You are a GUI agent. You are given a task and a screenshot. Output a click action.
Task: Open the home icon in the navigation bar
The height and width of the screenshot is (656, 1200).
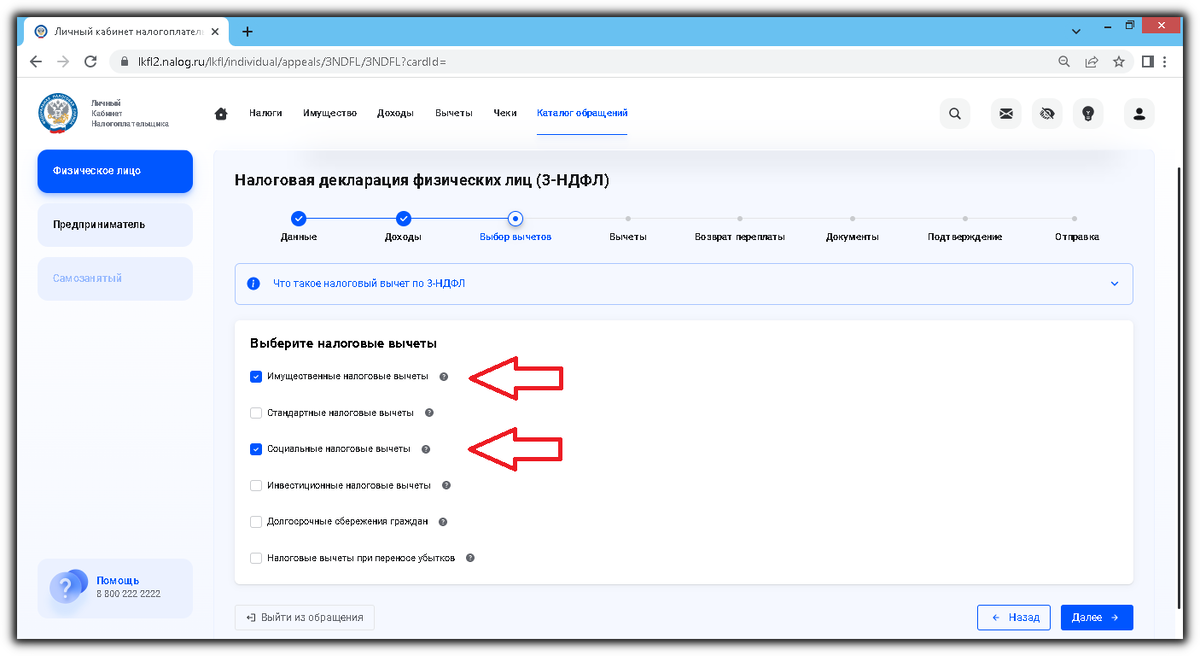[220, 113]
